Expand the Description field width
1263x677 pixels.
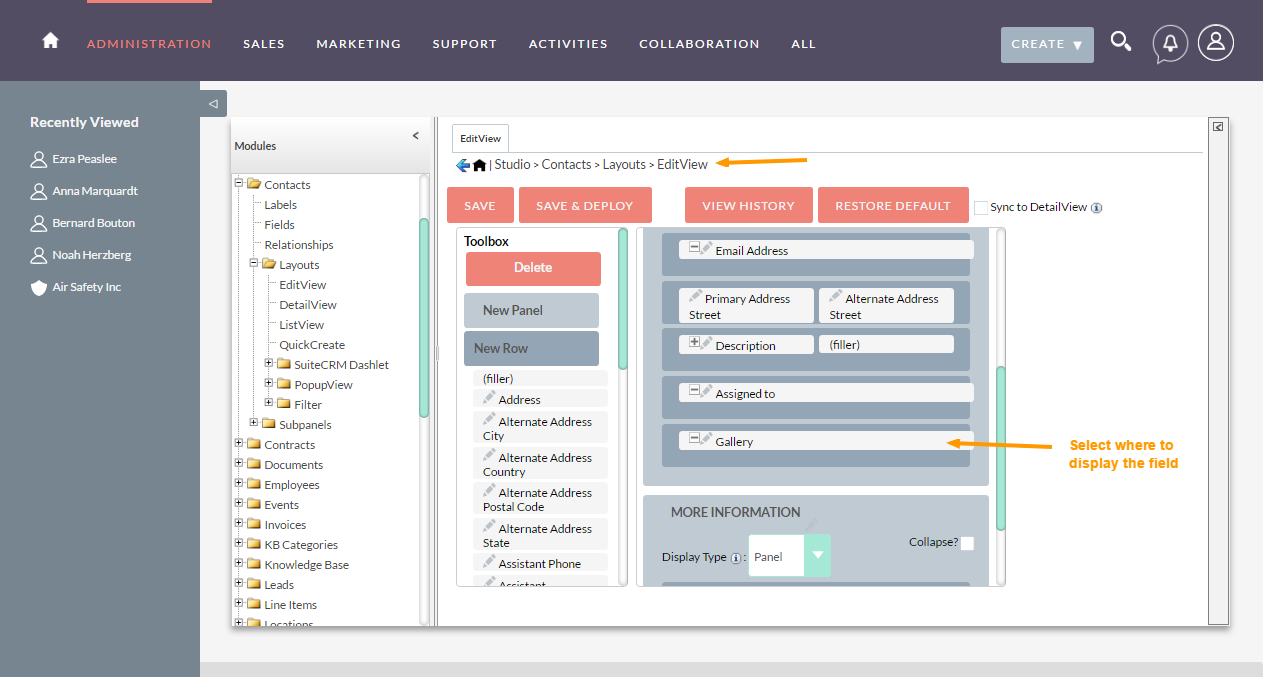pos(694,342)
